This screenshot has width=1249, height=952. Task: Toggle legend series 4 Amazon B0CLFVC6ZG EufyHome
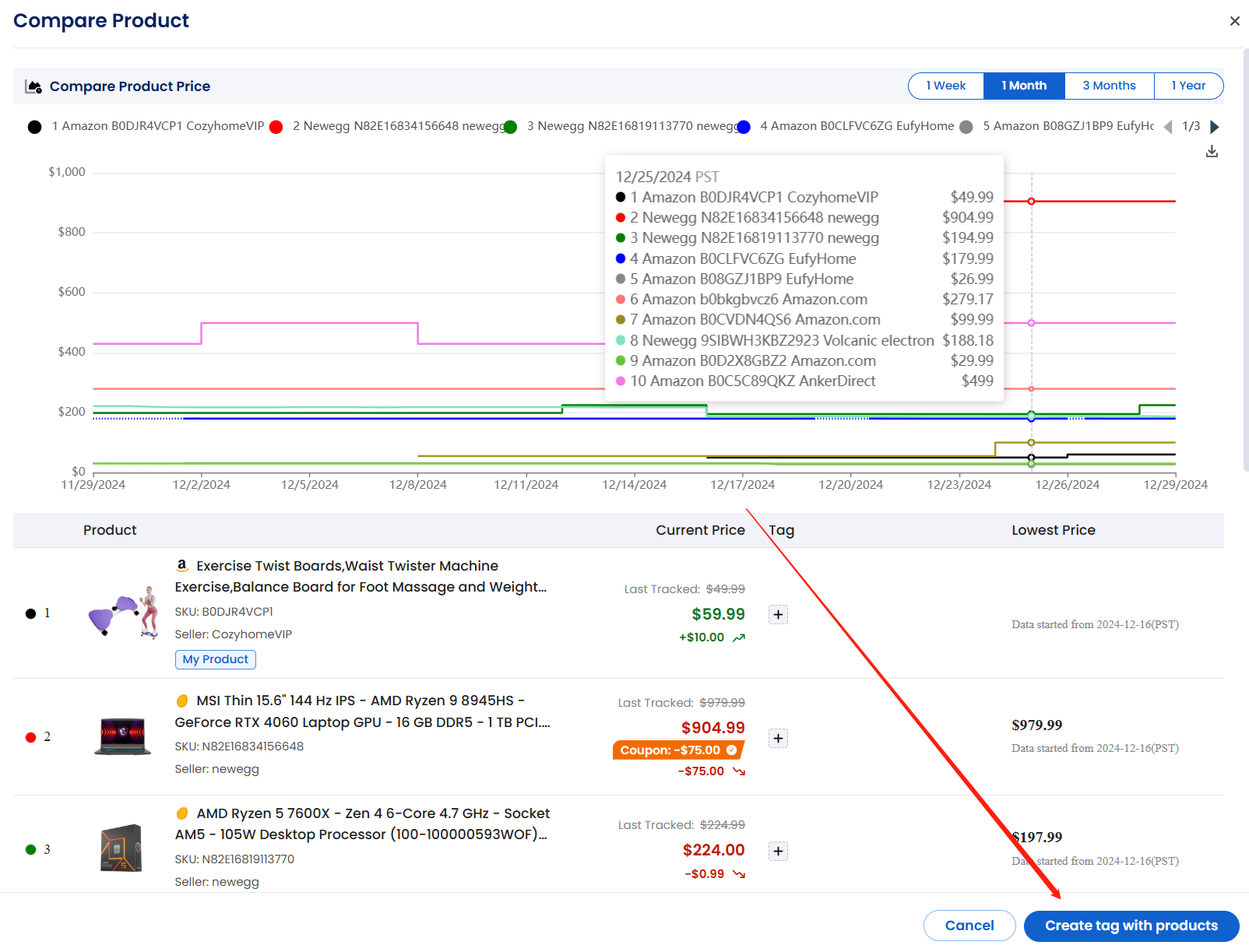tap(845, 126)
